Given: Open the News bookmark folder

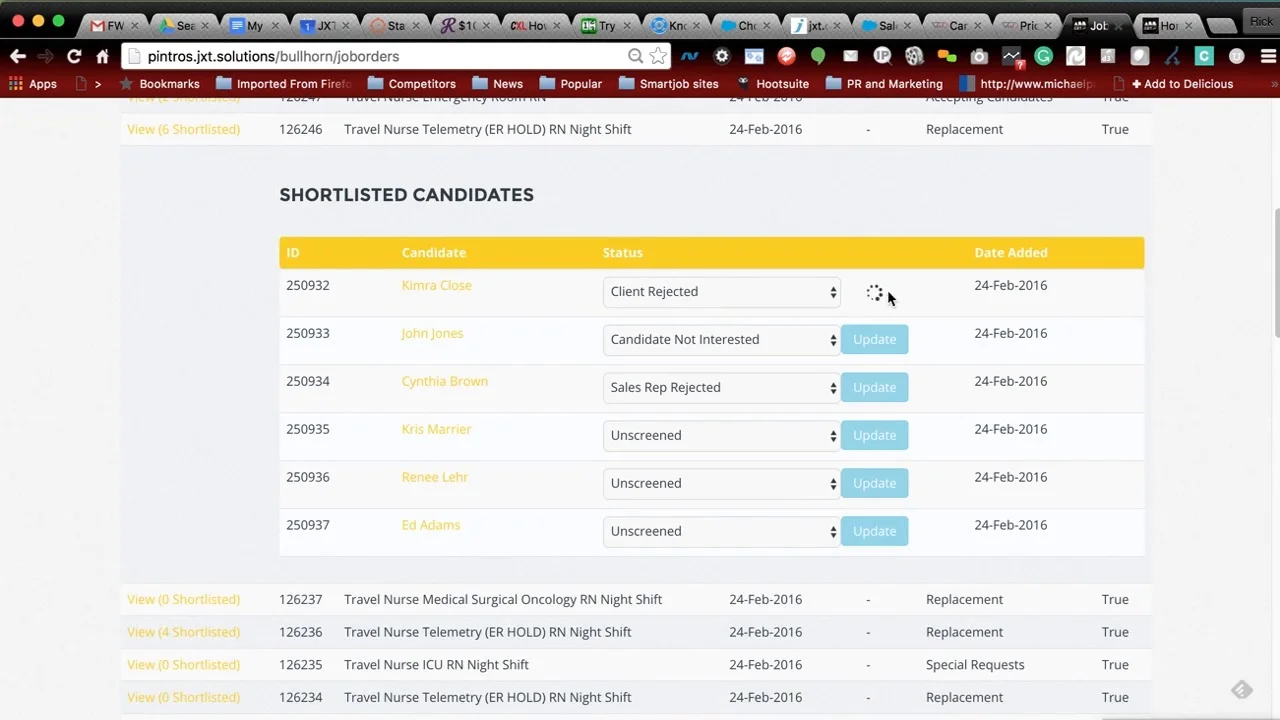Looking at the screenshot, I should (497, 84).
